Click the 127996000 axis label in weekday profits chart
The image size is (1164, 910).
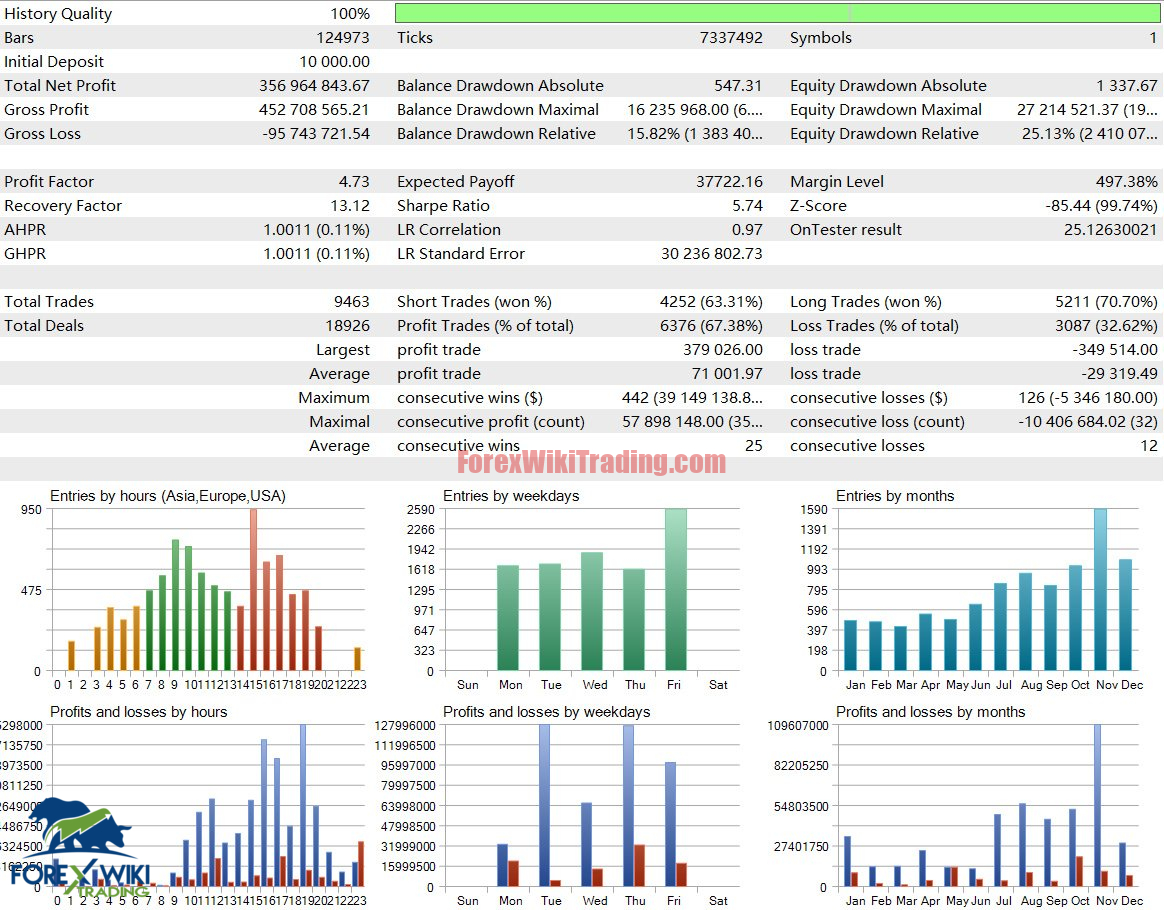(405, 725)
